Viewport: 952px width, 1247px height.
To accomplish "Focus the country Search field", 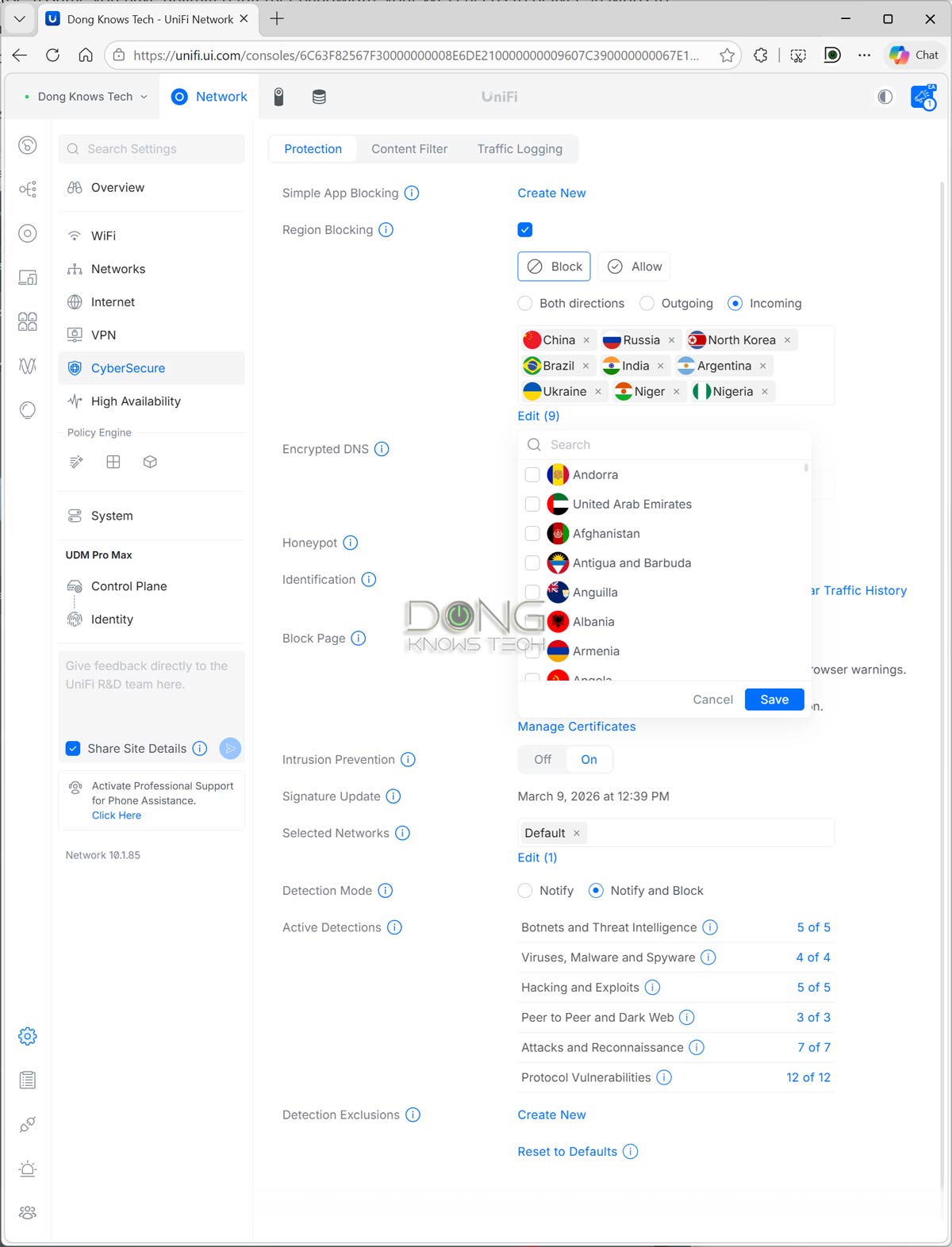I will coord(664,445).
